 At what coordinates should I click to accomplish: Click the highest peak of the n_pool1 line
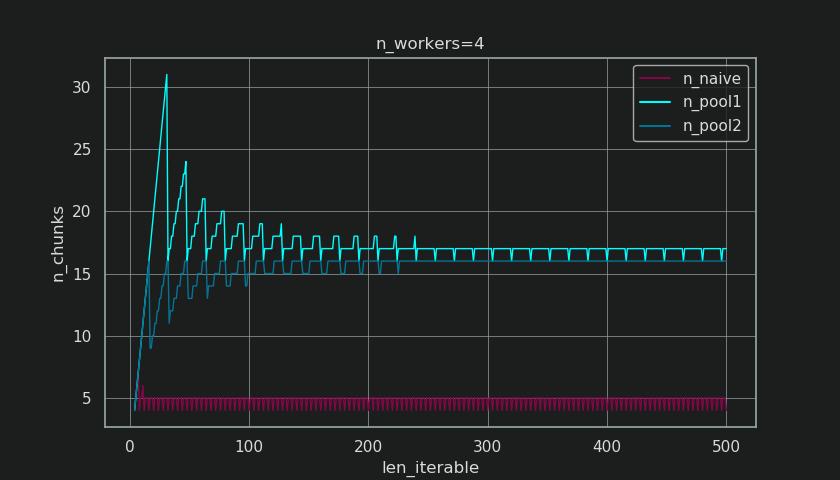166,75
